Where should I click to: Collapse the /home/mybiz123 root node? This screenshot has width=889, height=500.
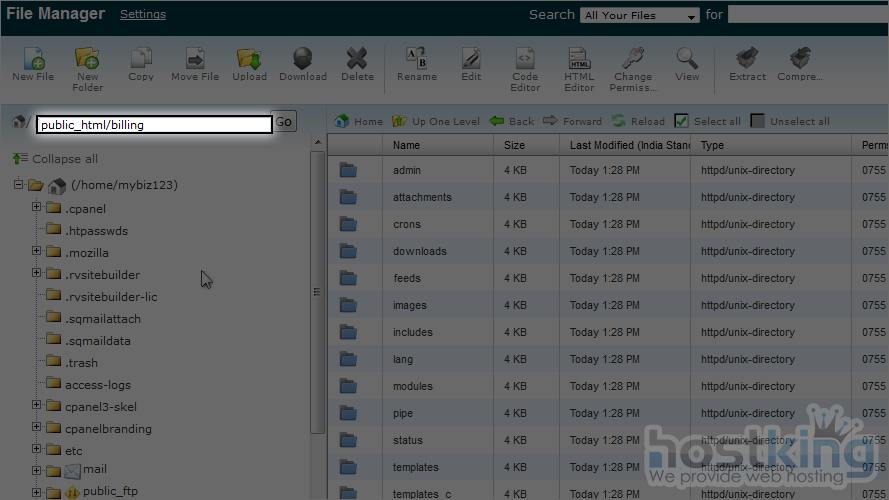(18, 185)
